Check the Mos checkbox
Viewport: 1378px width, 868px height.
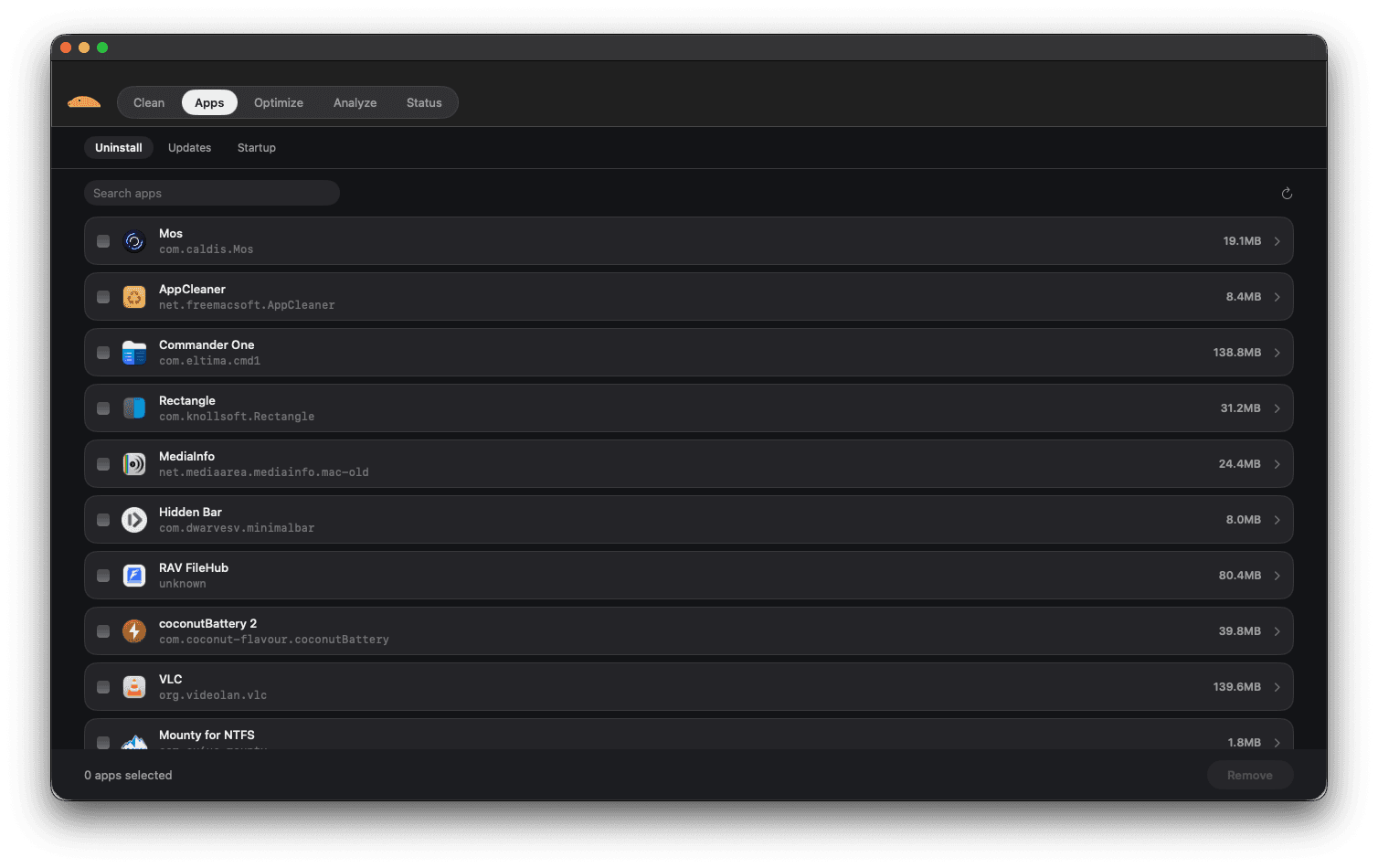[x=103, y=241]
